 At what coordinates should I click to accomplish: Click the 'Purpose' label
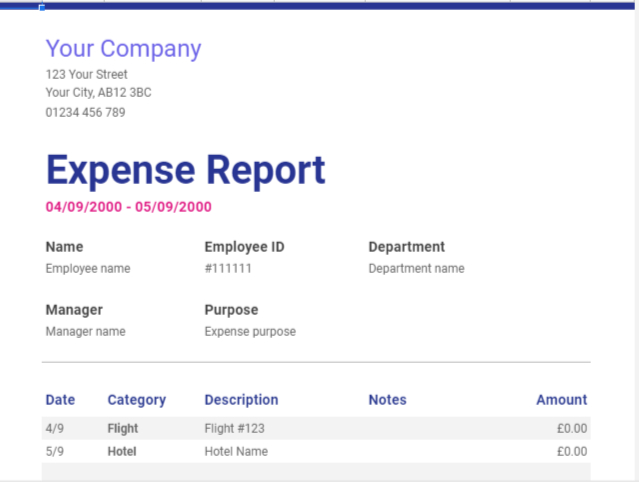pos(231,310)
